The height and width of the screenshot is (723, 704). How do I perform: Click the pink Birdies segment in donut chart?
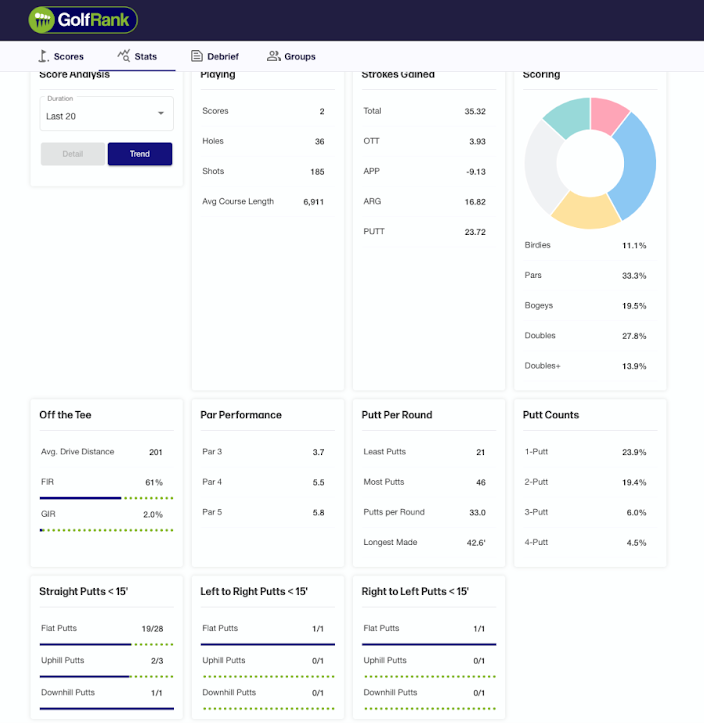pos(608,115)
